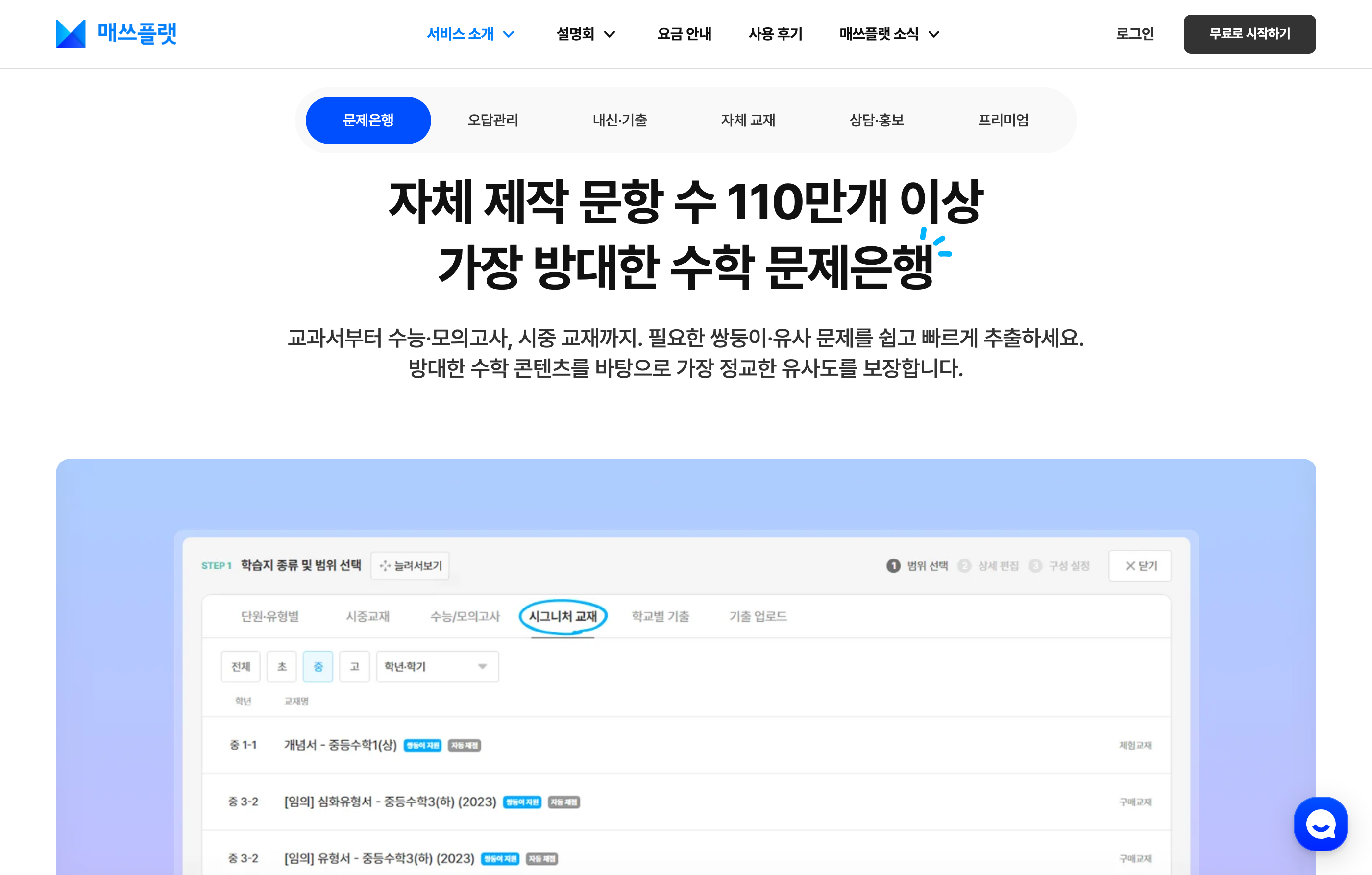Select the 시그니처 교재 tab
1372x875 pixels.
click(x=563, y=616)
